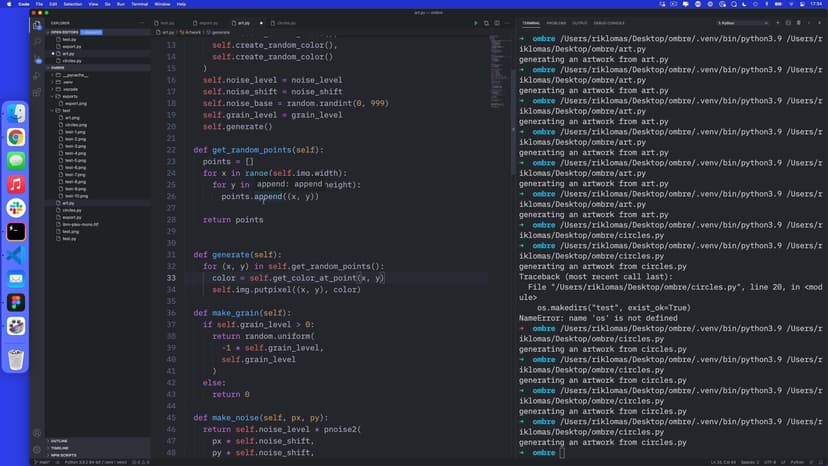Launch Google Chrome from the Dock
The height and width of the screenshot is (466, 828).
point(16,137)
